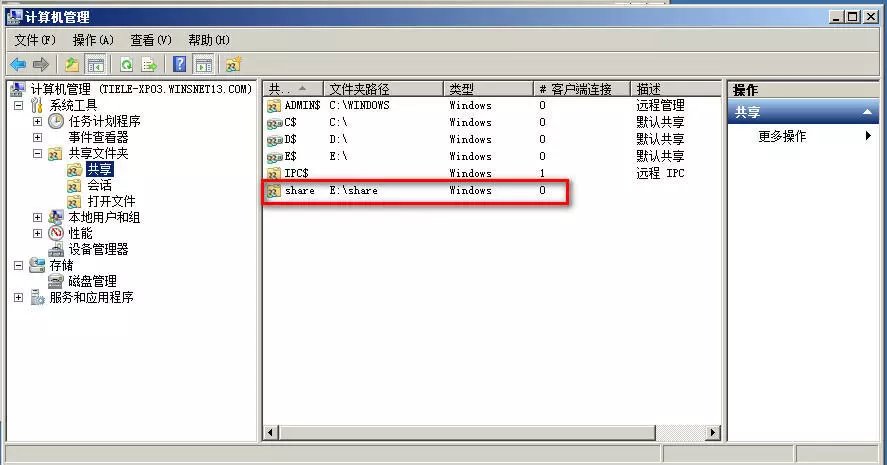Select the 磁盘管理 tree item
887x465 pixels.
point(92,281)
